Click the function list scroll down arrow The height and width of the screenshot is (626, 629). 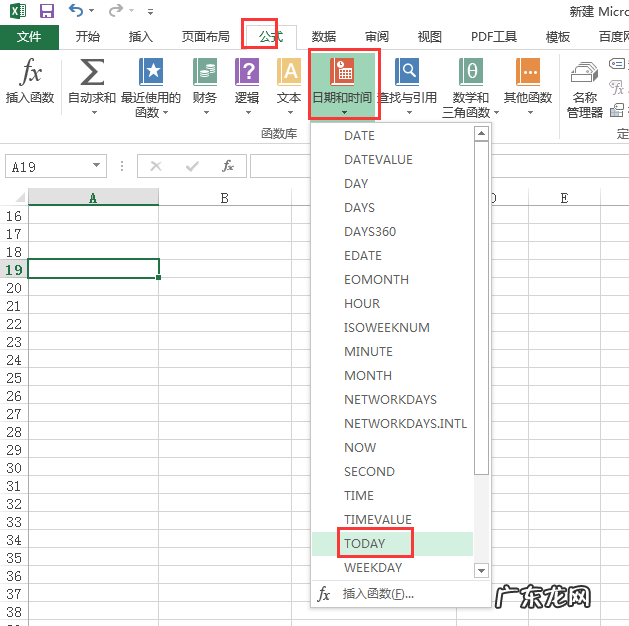(481, 570)
